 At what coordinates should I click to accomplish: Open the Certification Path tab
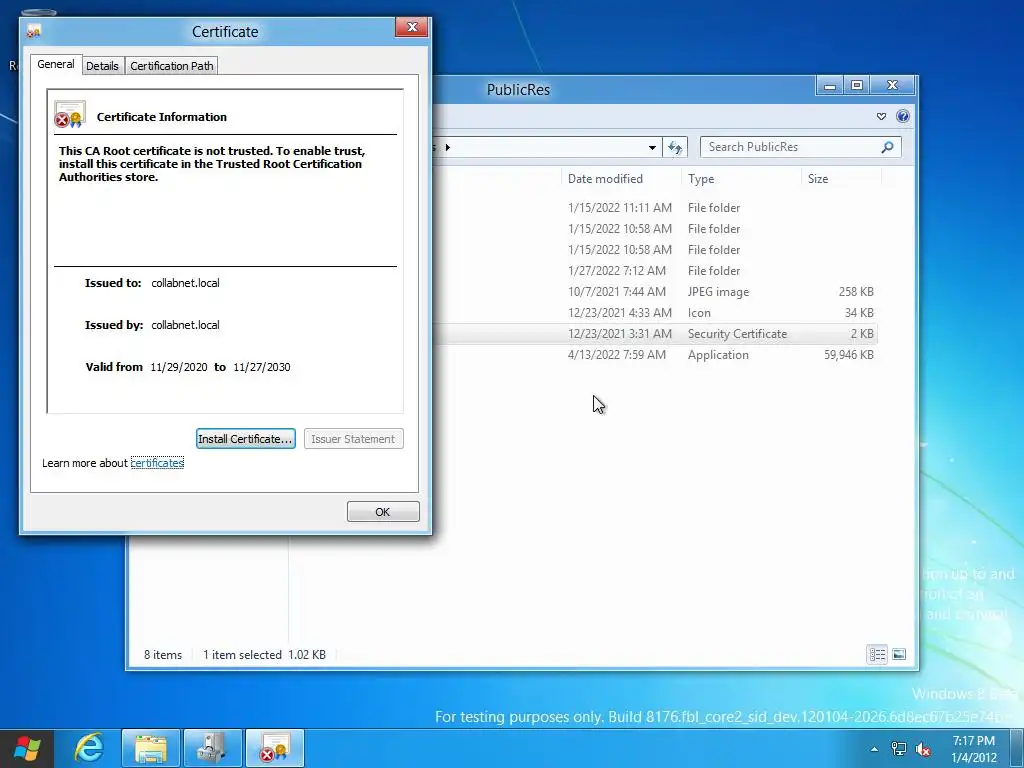[172, 66]
